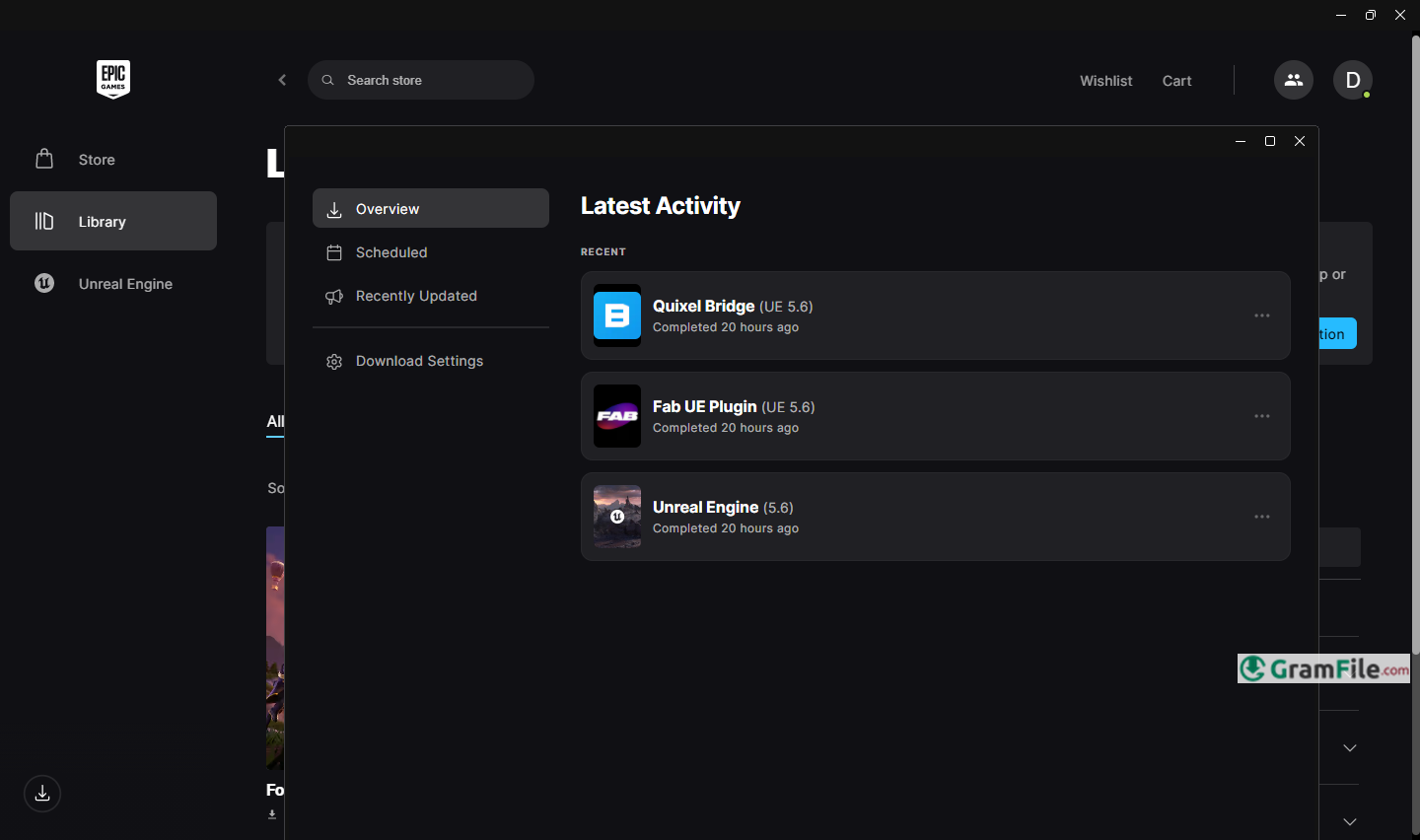Click the Download Settings gear icon
Screen dimensions: 1420x840
[x=334, y=362]
